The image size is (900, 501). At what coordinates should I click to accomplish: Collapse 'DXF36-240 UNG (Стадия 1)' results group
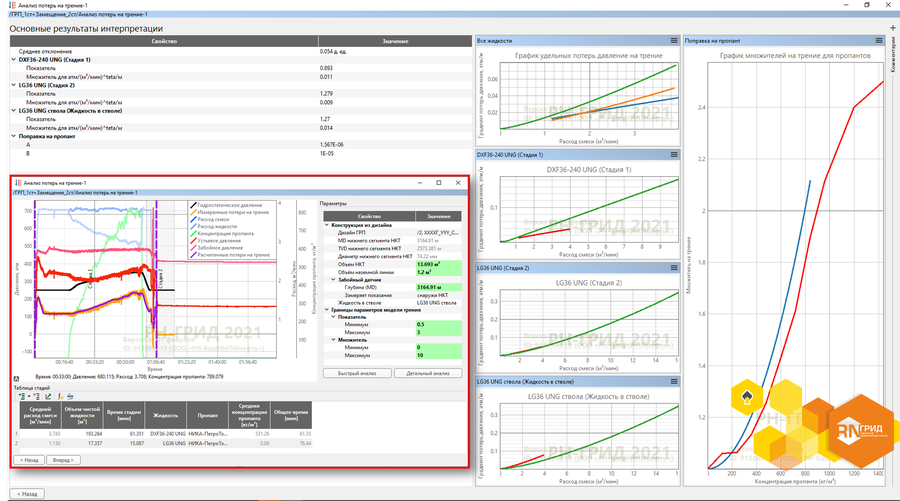(14, 59)
